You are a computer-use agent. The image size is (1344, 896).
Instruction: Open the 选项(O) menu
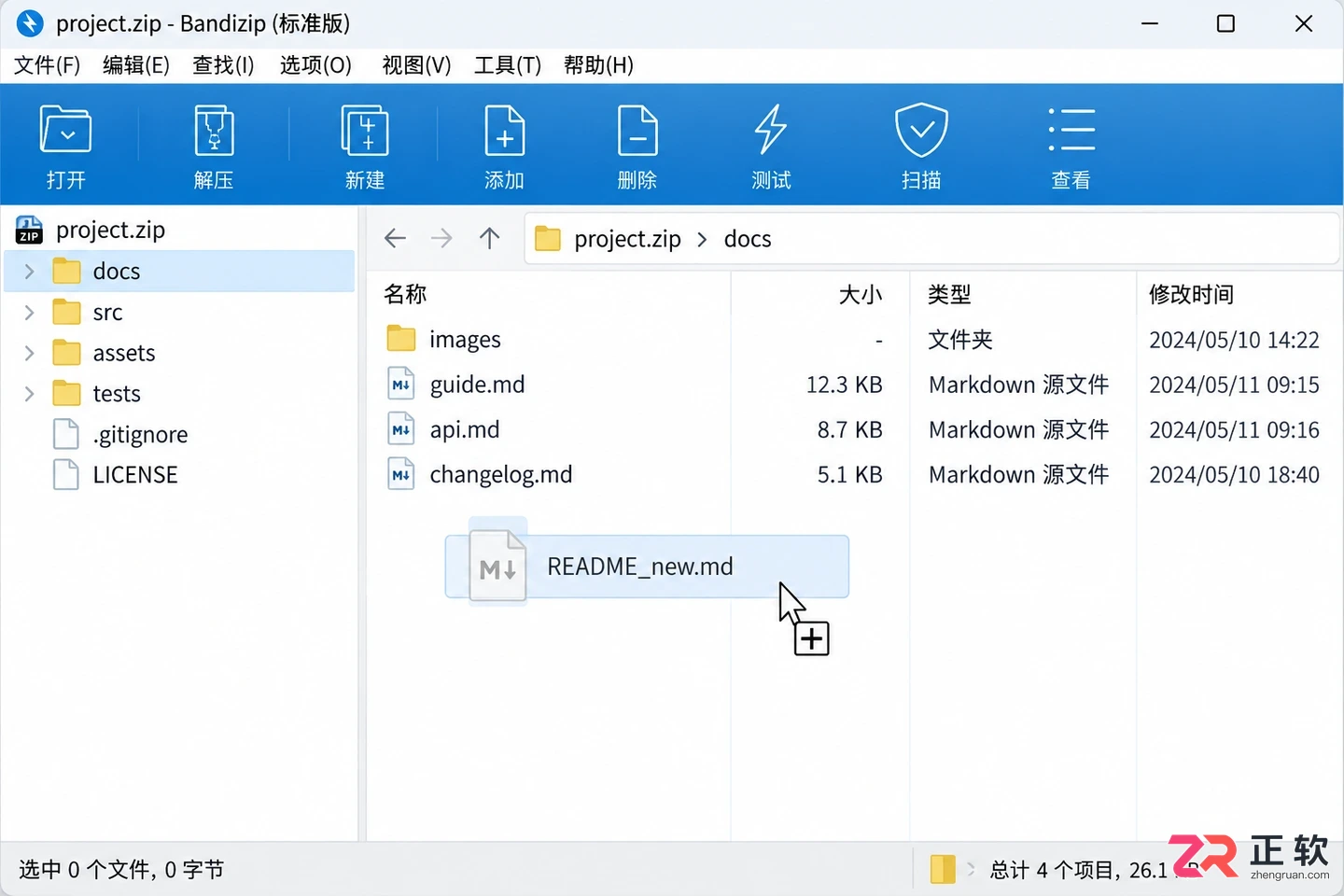tap(315, 65)
